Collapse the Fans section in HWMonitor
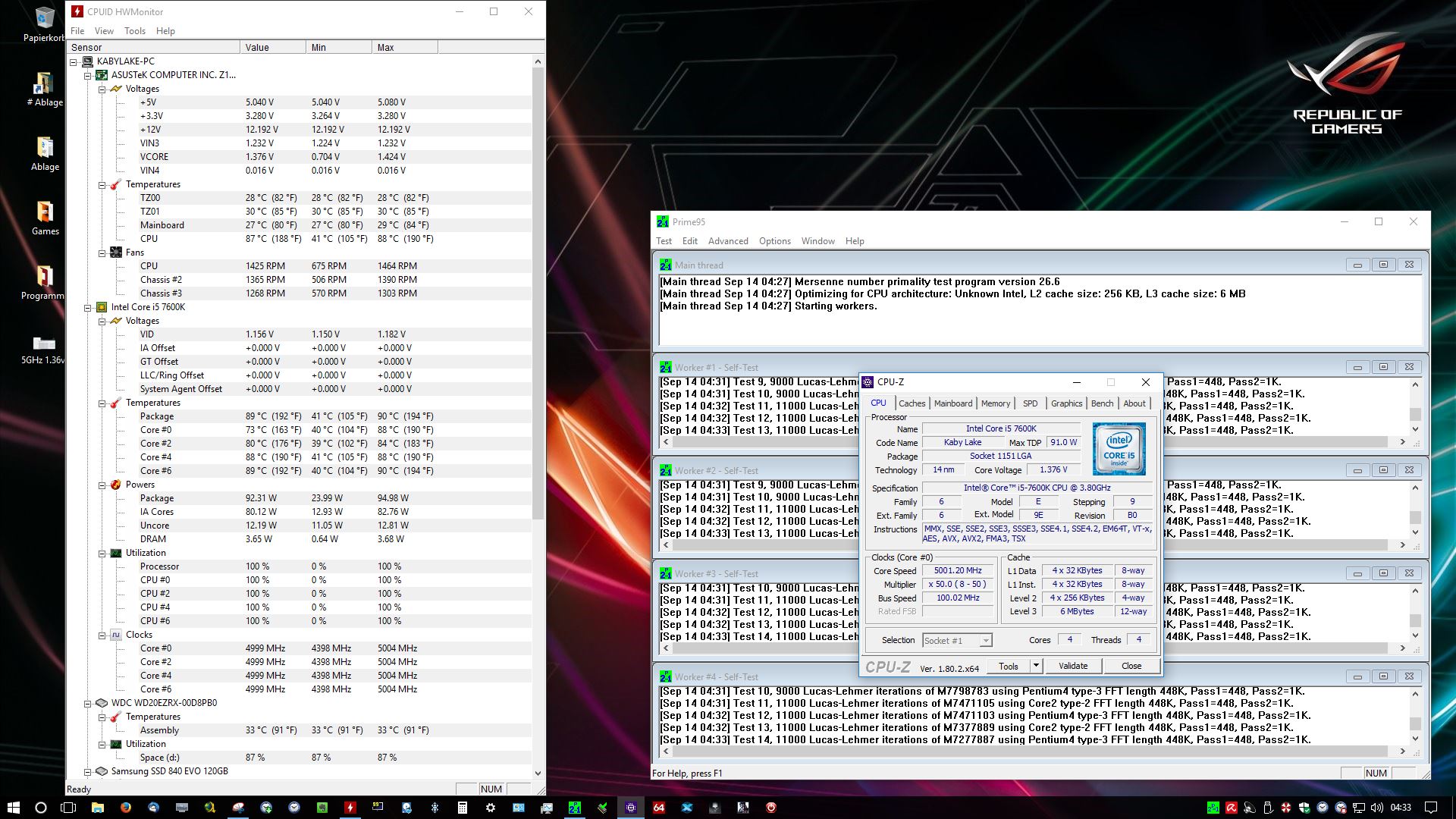Viewport: 1456px width, 819px height. click(x=102, y=253)
